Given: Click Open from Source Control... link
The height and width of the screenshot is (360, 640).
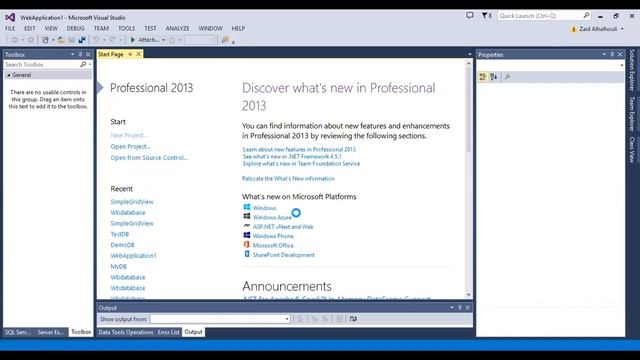Looking at the screenshot, I should 149,158.
